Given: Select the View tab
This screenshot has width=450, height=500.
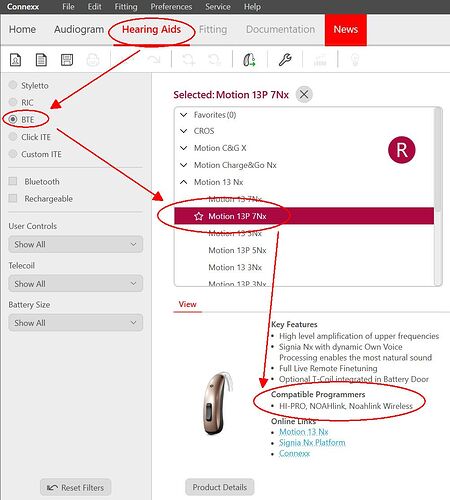Looking at the screenshot, I should pyautogui.click(x=187, y=304).
